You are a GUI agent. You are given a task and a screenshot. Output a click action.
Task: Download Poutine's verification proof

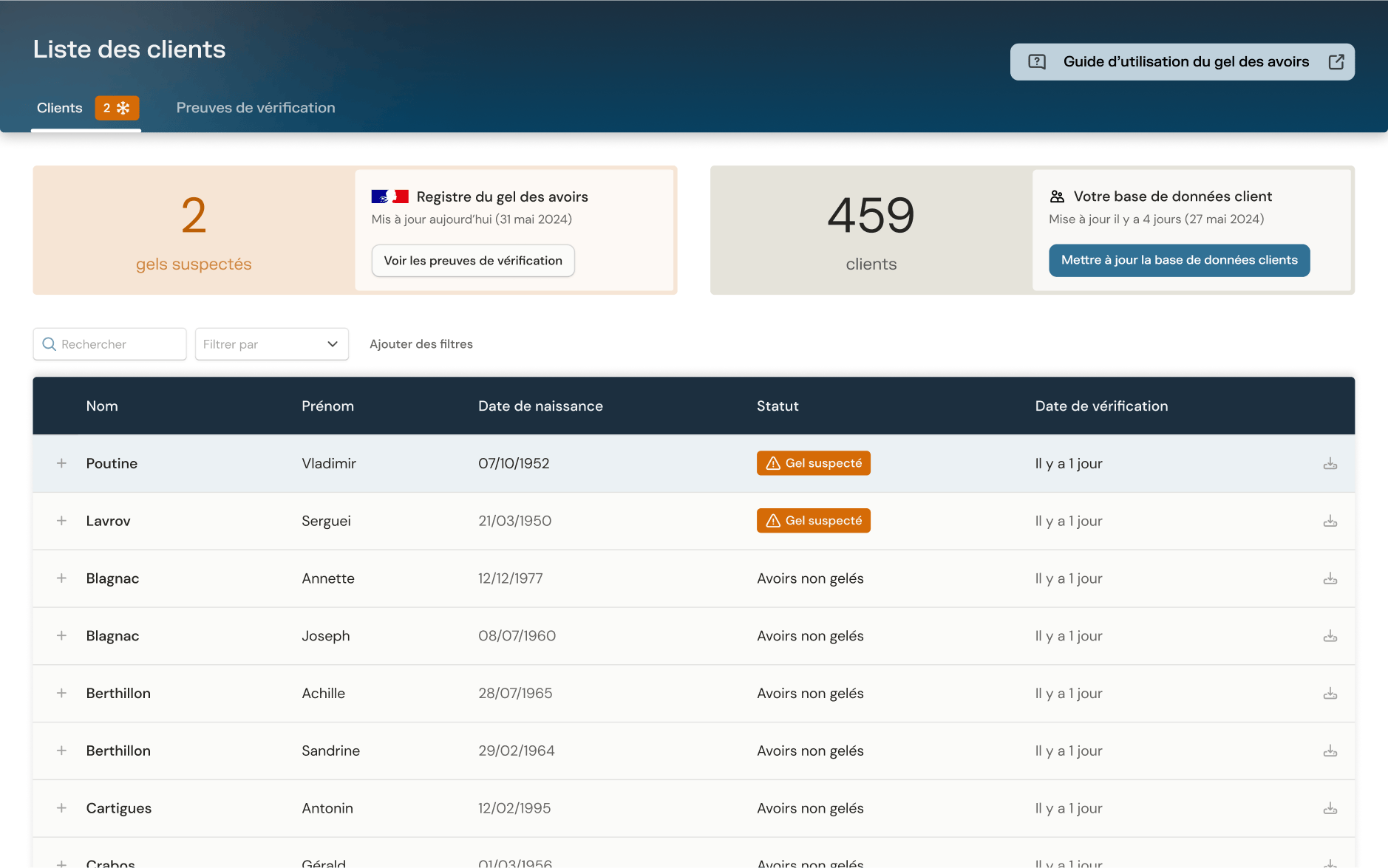[1330, 464]
